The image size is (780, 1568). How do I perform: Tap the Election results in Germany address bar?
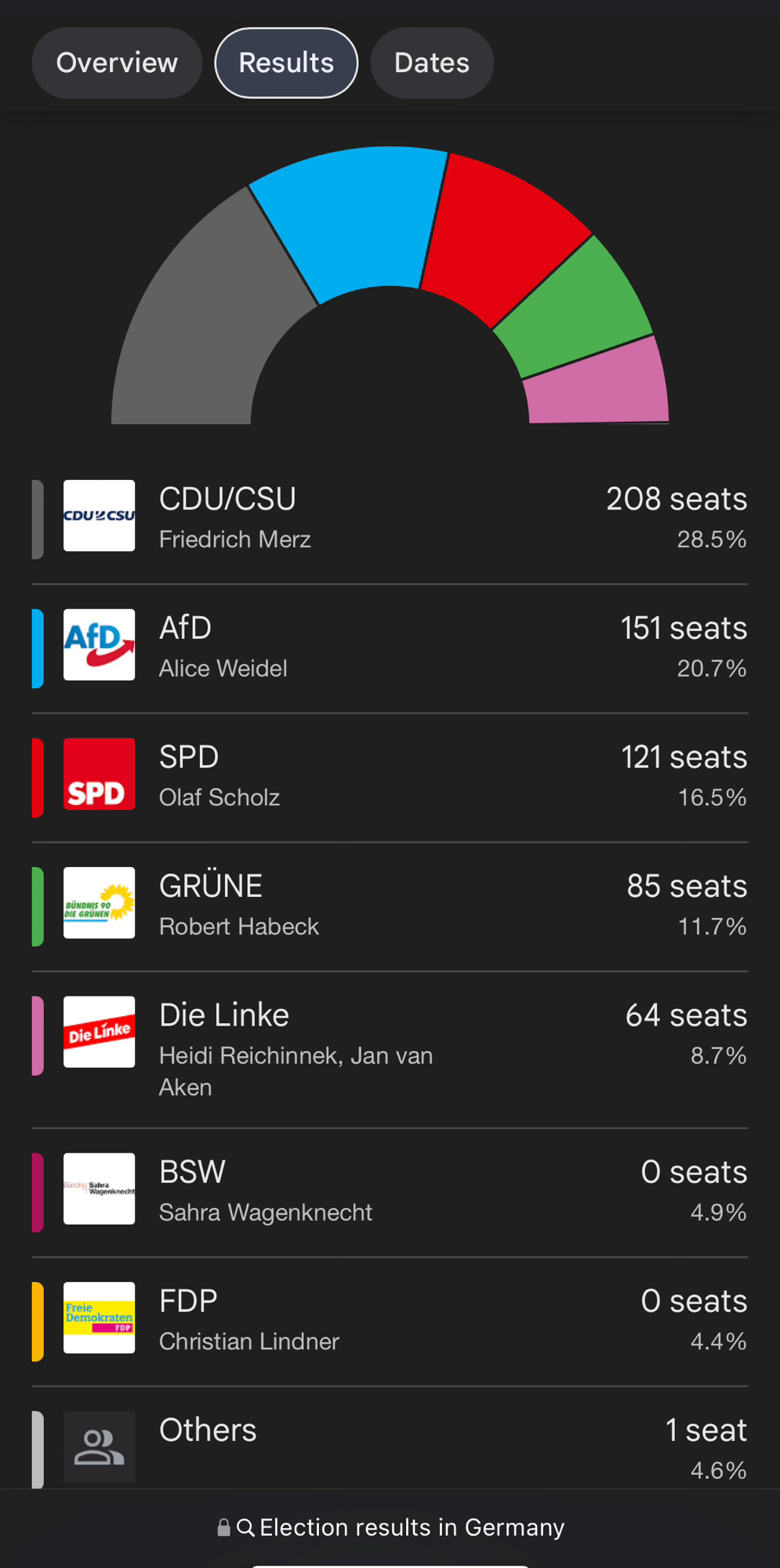(x=412, y=1527)
